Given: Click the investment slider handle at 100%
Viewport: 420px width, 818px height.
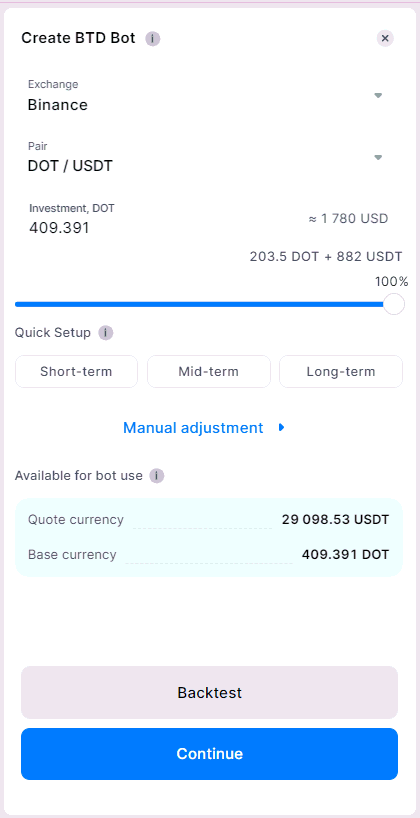Looking at the screenshot, I should pyautogui.click(x=394, y=304).
